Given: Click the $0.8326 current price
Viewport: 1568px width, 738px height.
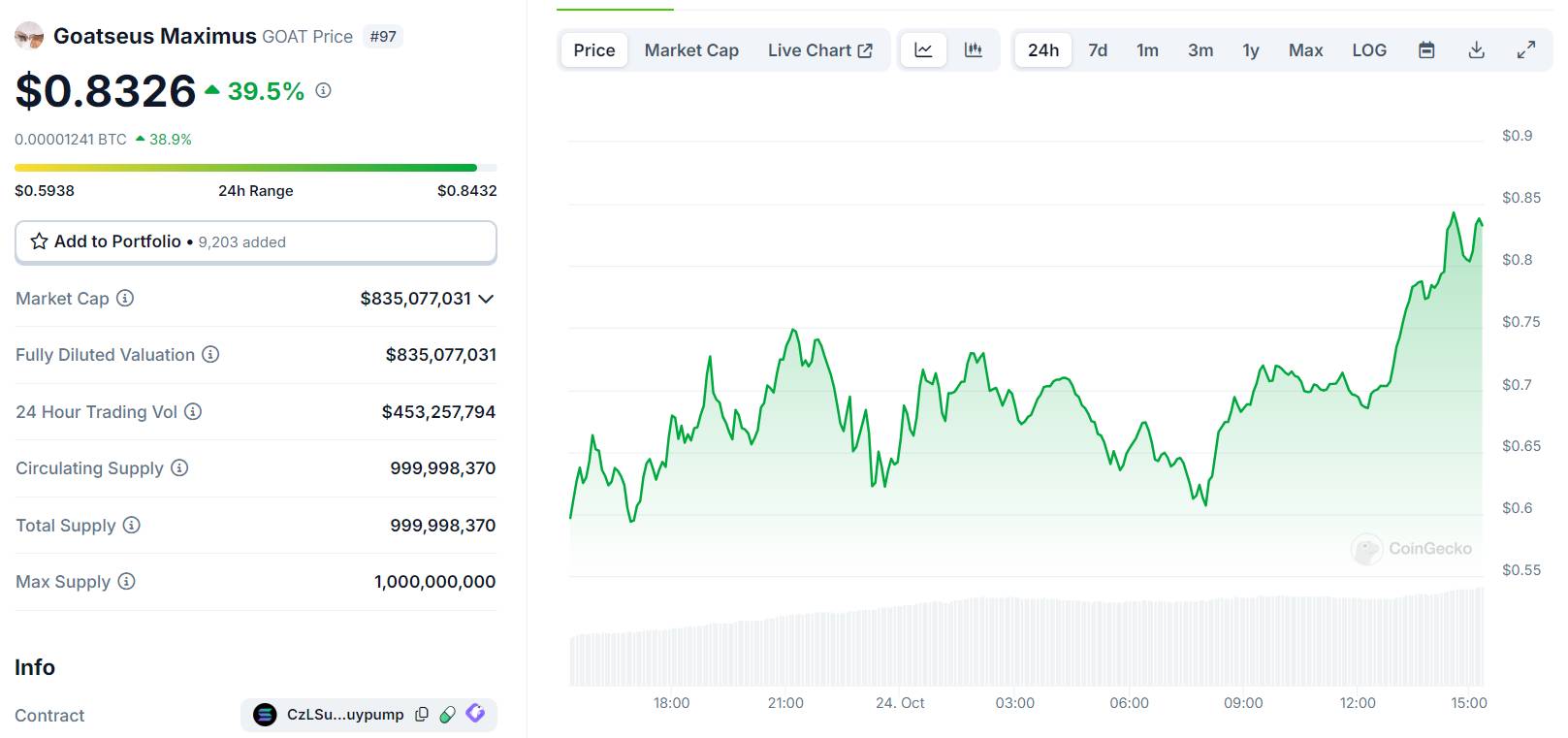Looking at the screenshot, I should tap(106, 91).
